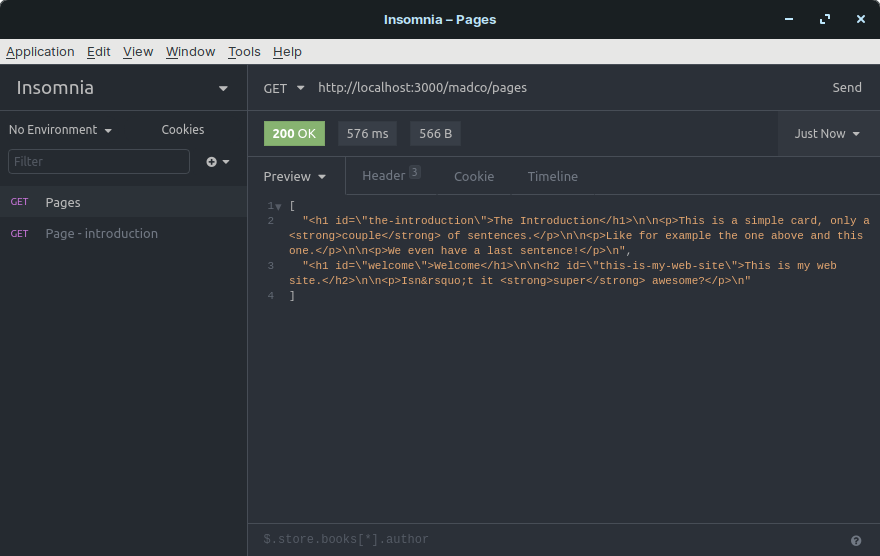Focus the JSONPath response filter field
The image size is (880, 556).
tap(550, 539)
